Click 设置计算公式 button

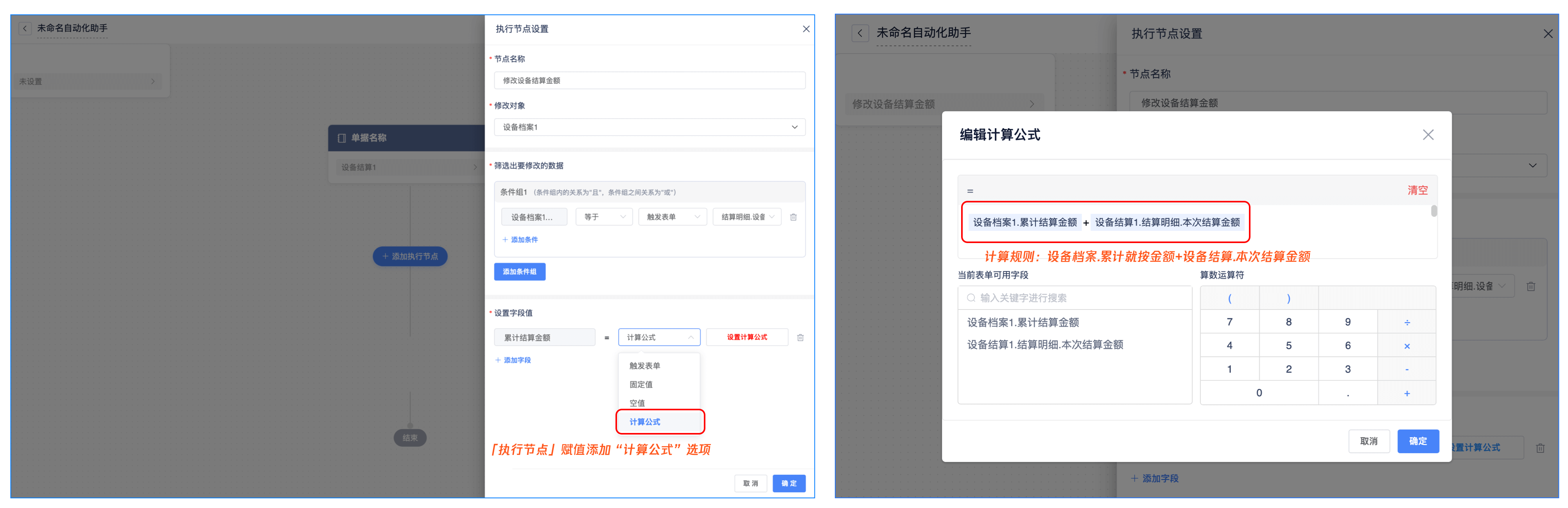(747, 338)
